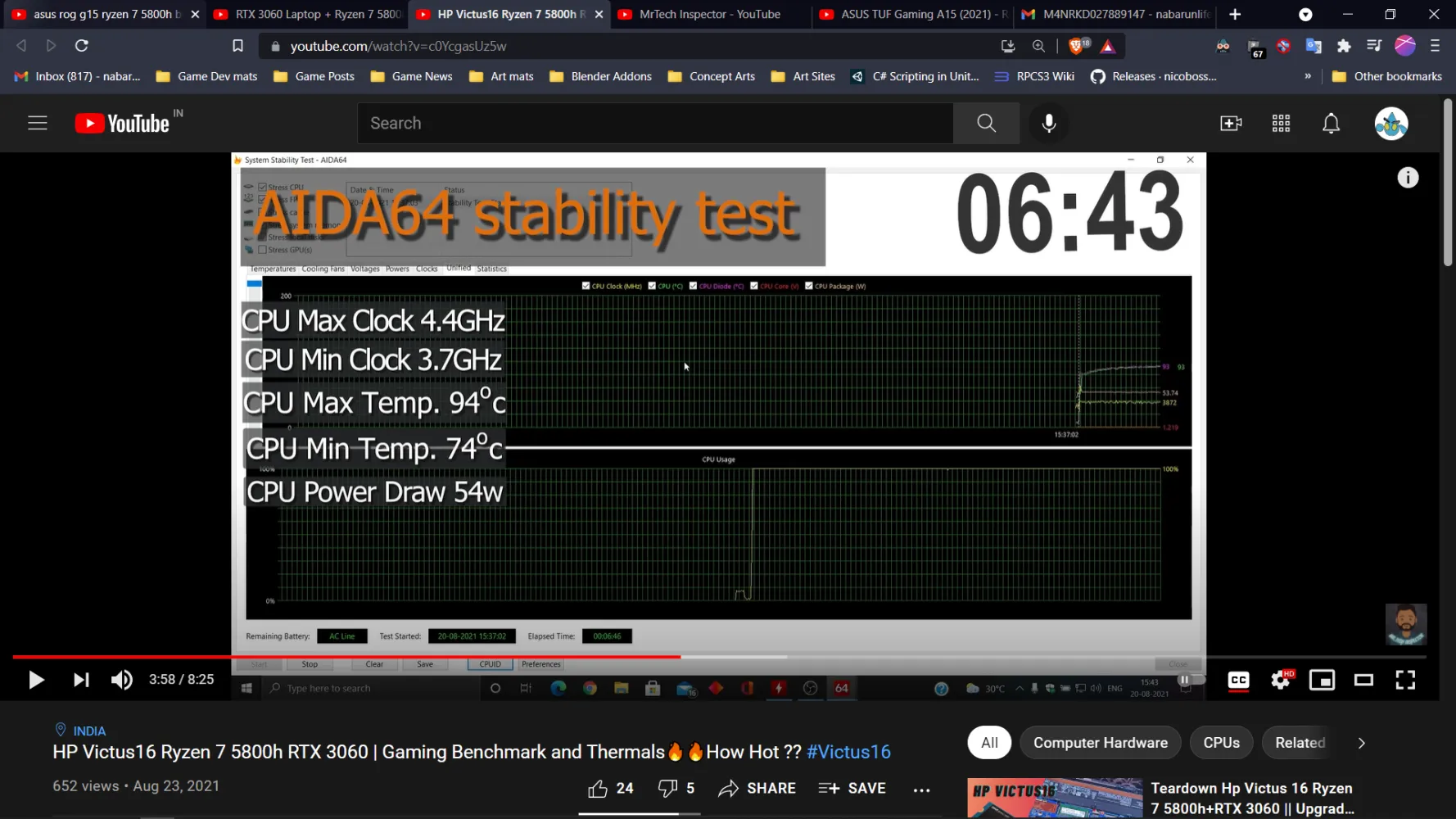
Task: Open the YouTube apps grid
Action: point(1281,123)
